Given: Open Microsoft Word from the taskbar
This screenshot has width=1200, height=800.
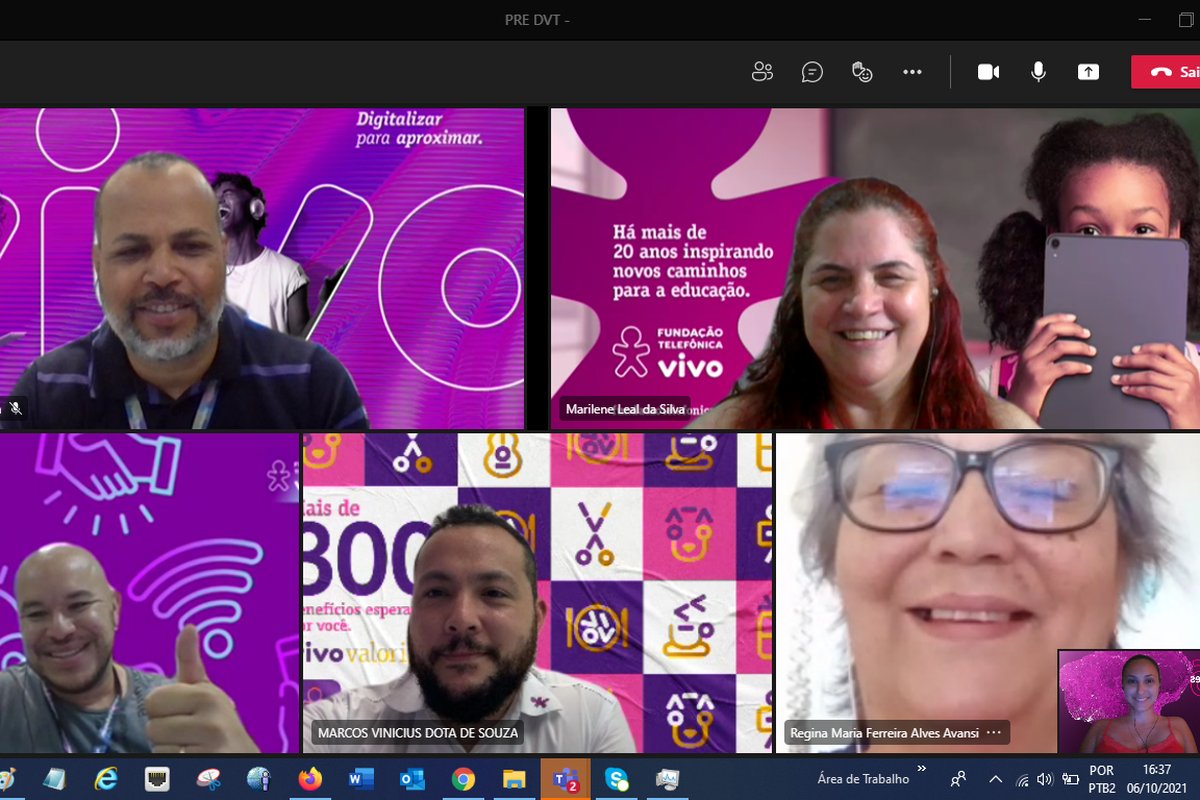Looking at the screenshot, I should point(361,779).
